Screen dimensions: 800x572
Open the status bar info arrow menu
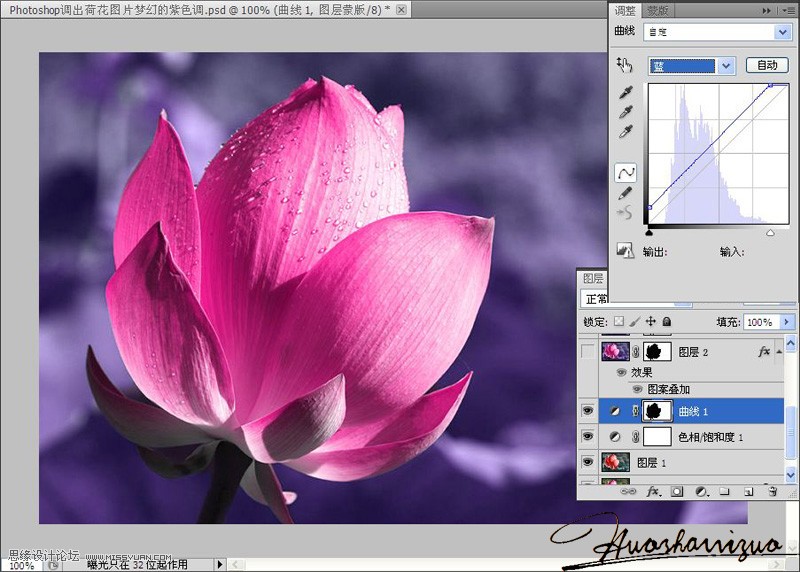point(220,564)
